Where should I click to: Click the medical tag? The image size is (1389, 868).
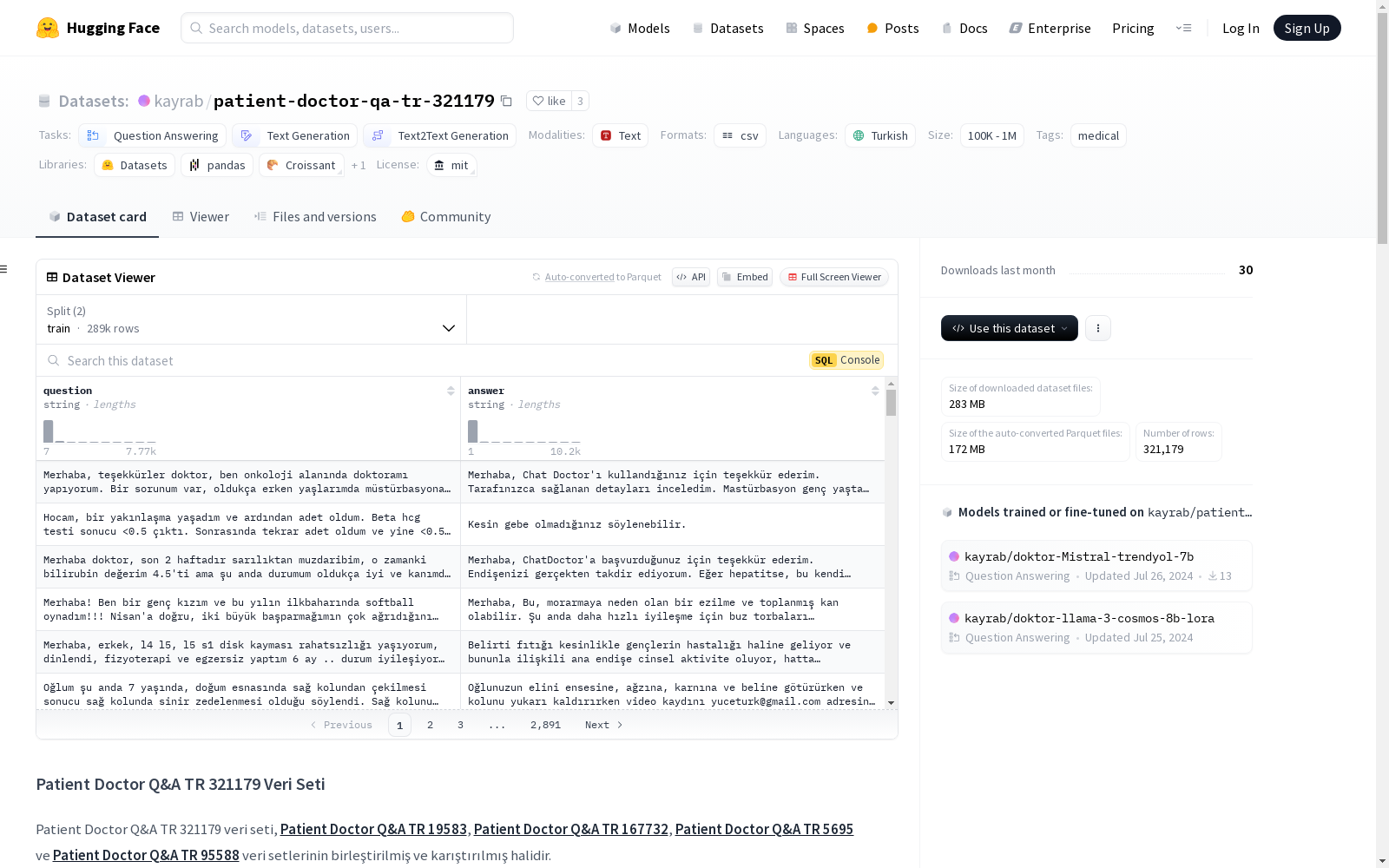point(1098,135)
